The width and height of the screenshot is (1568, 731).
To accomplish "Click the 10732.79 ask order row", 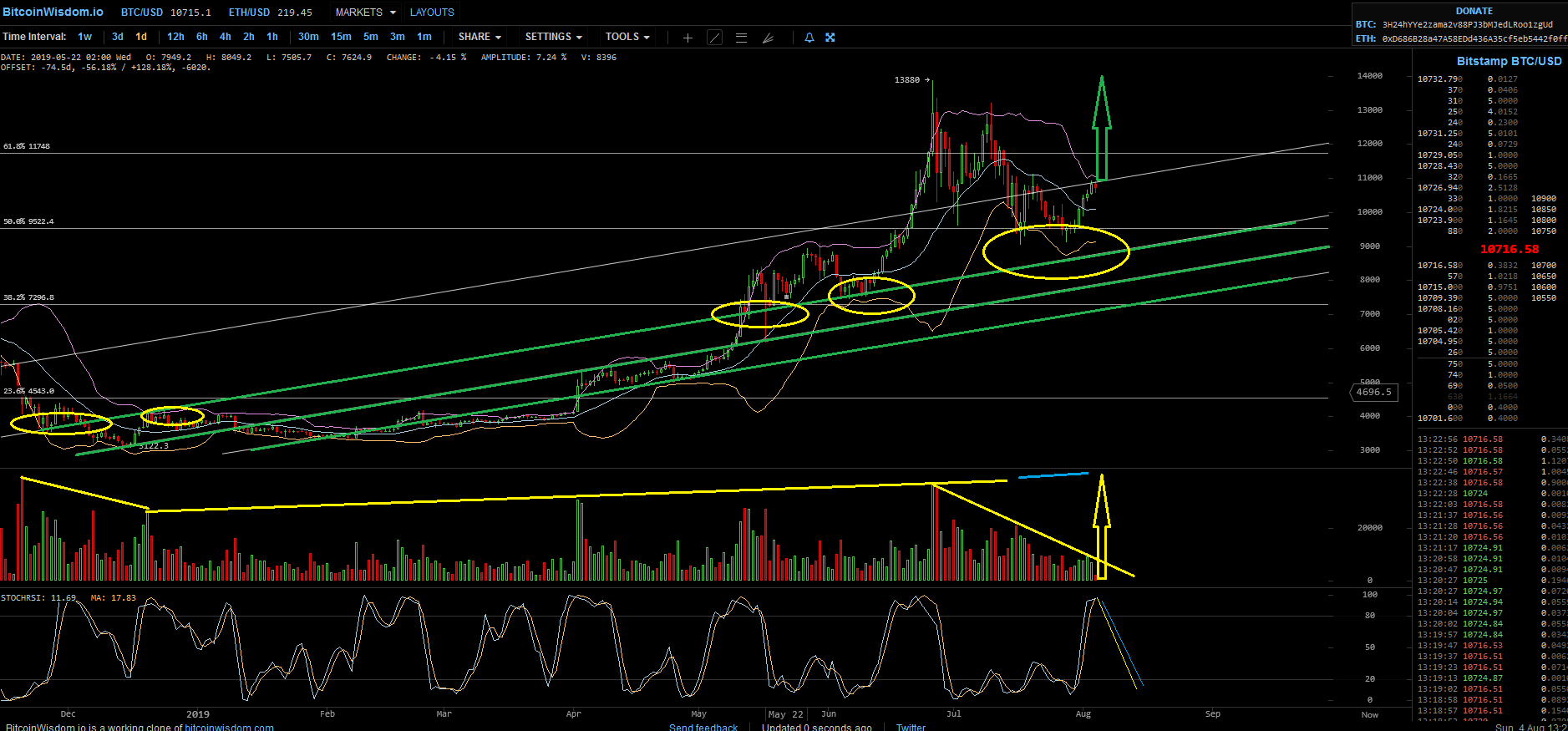I will coord(1468,79).
